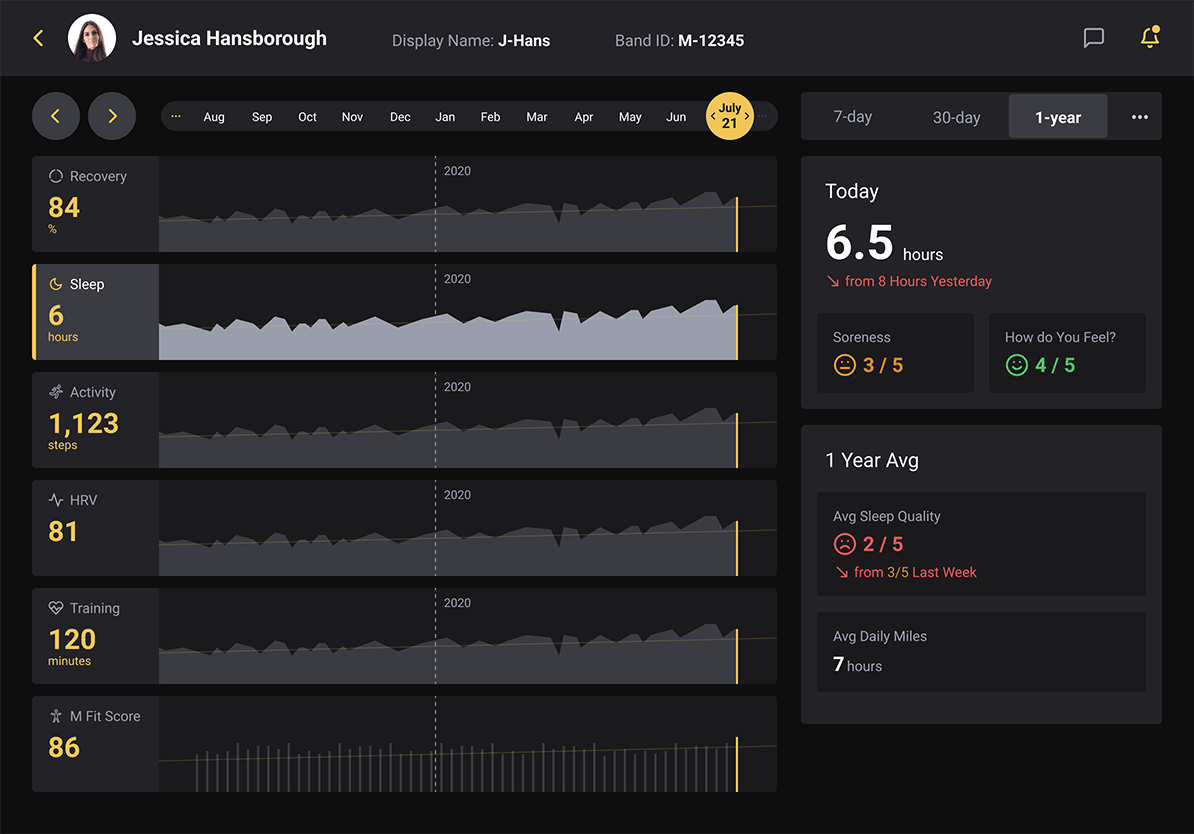This screenshot has height=834, width=1194.
Task: Open the notifications bell
Action: (x=1150, y=38)
